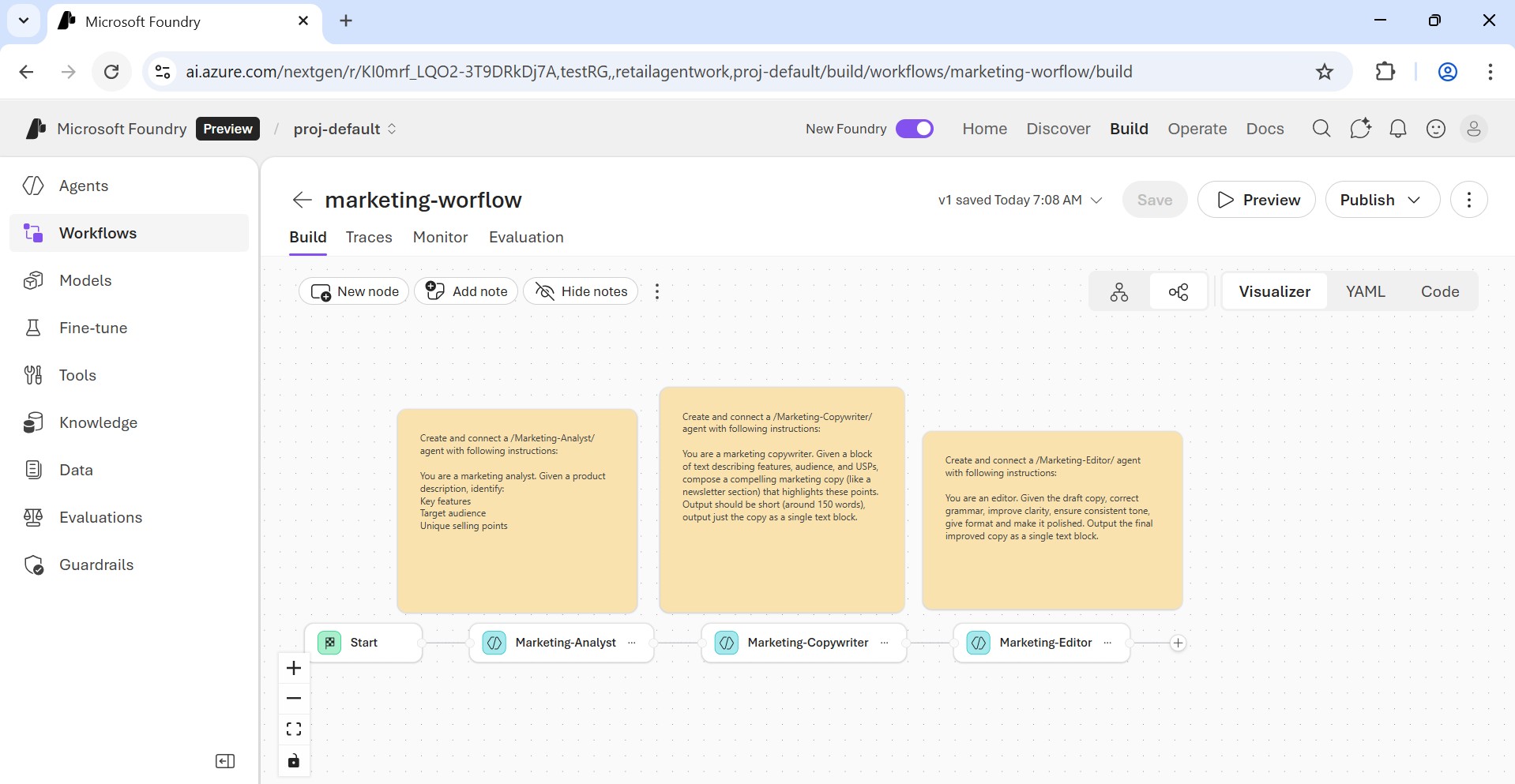Open Marketing-Copywriter node options ellipsis
The width and height of the screenshot is (1515, 784).
tap(884, 643)
